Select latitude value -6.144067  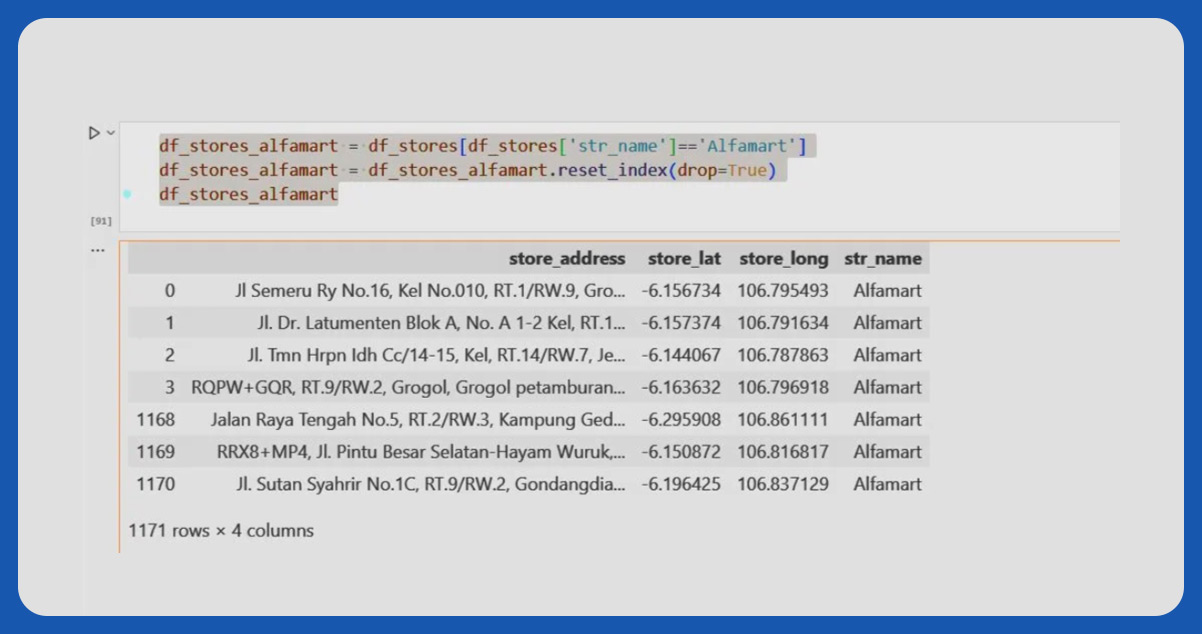pyautogui.click(x=680, y=355)
